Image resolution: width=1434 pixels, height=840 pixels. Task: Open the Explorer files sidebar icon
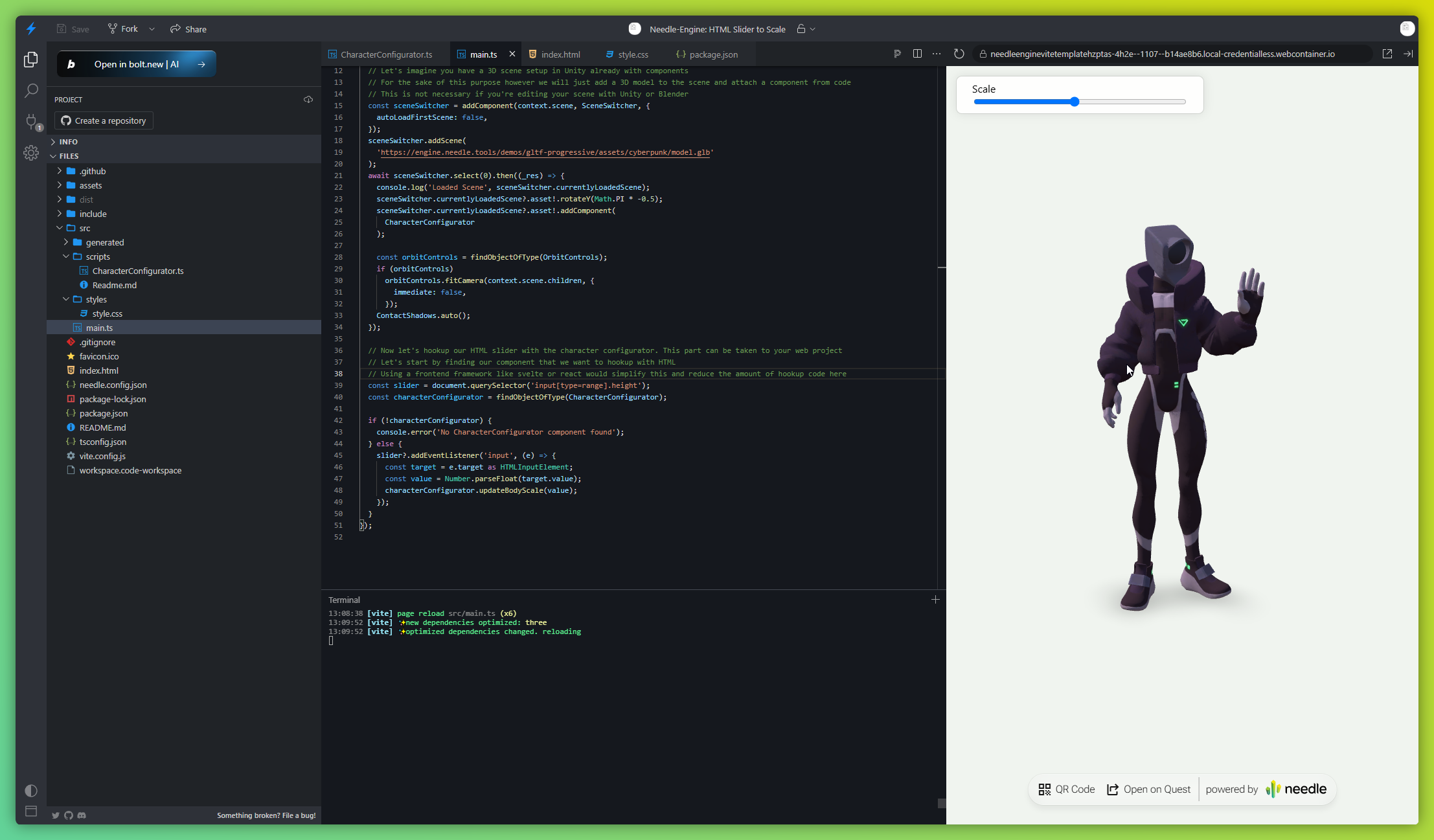click(30, 60)
